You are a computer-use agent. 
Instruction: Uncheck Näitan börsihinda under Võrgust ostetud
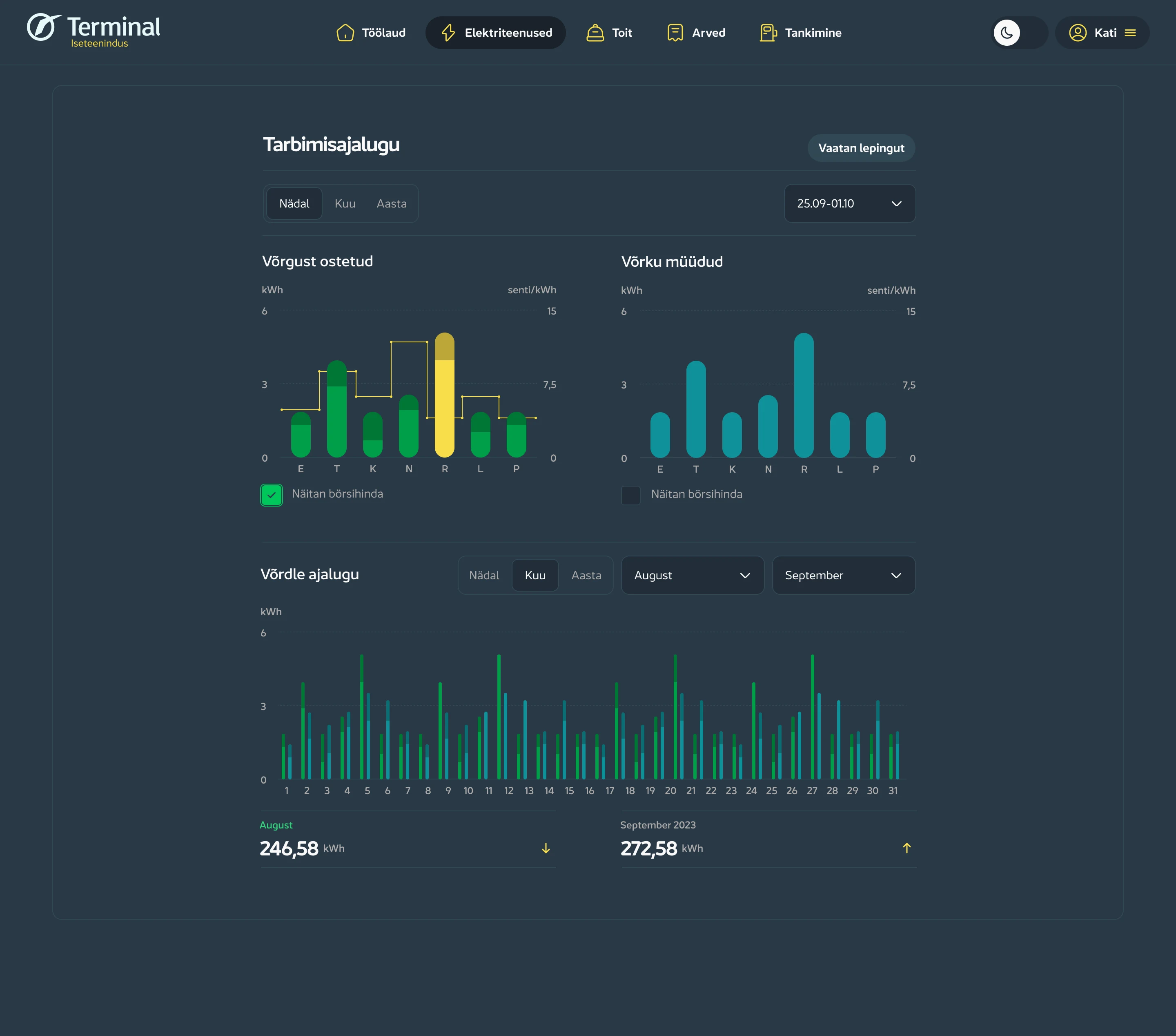pos(272,495)
